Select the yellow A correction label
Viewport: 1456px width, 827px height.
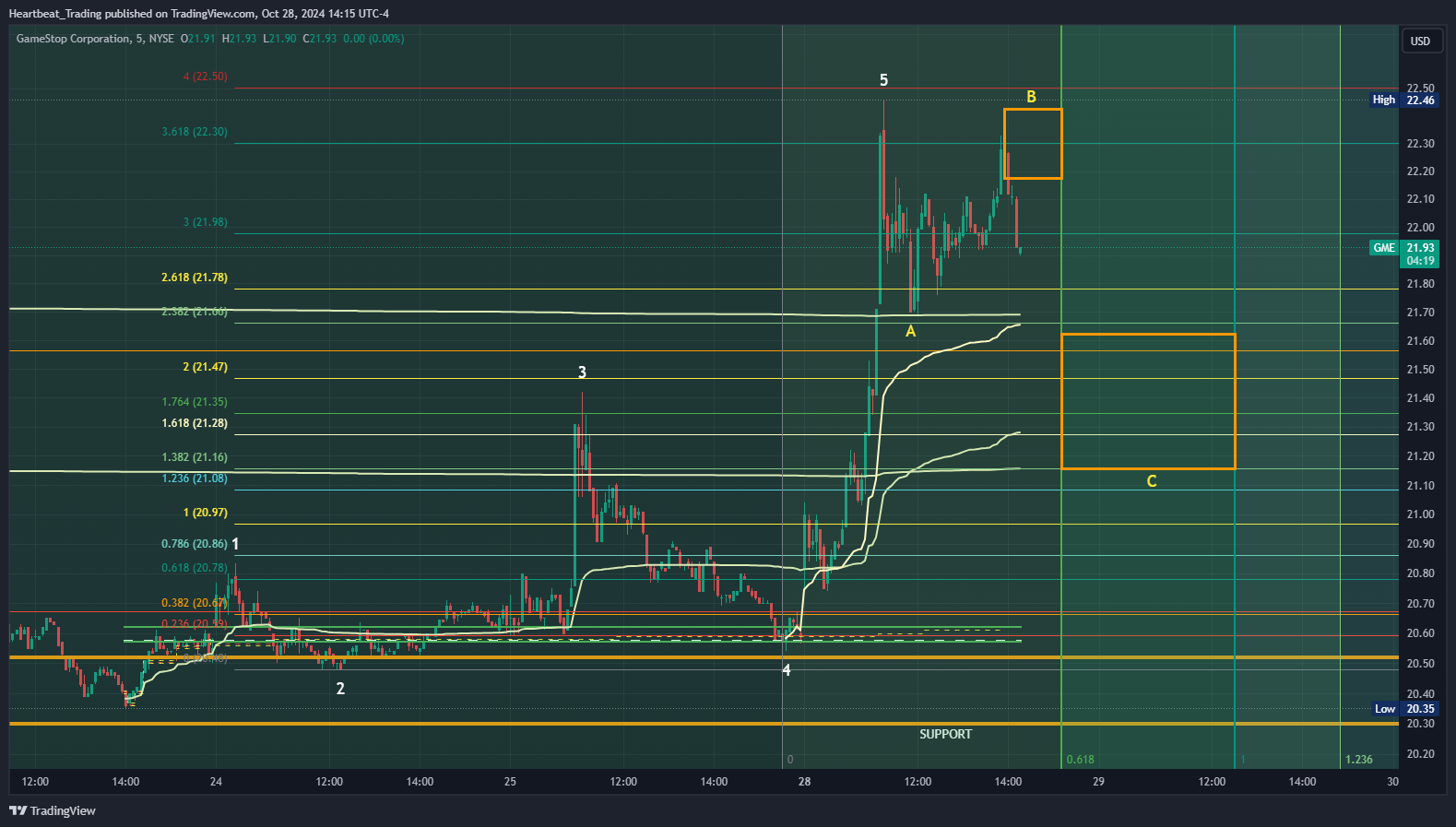[911, 331]
